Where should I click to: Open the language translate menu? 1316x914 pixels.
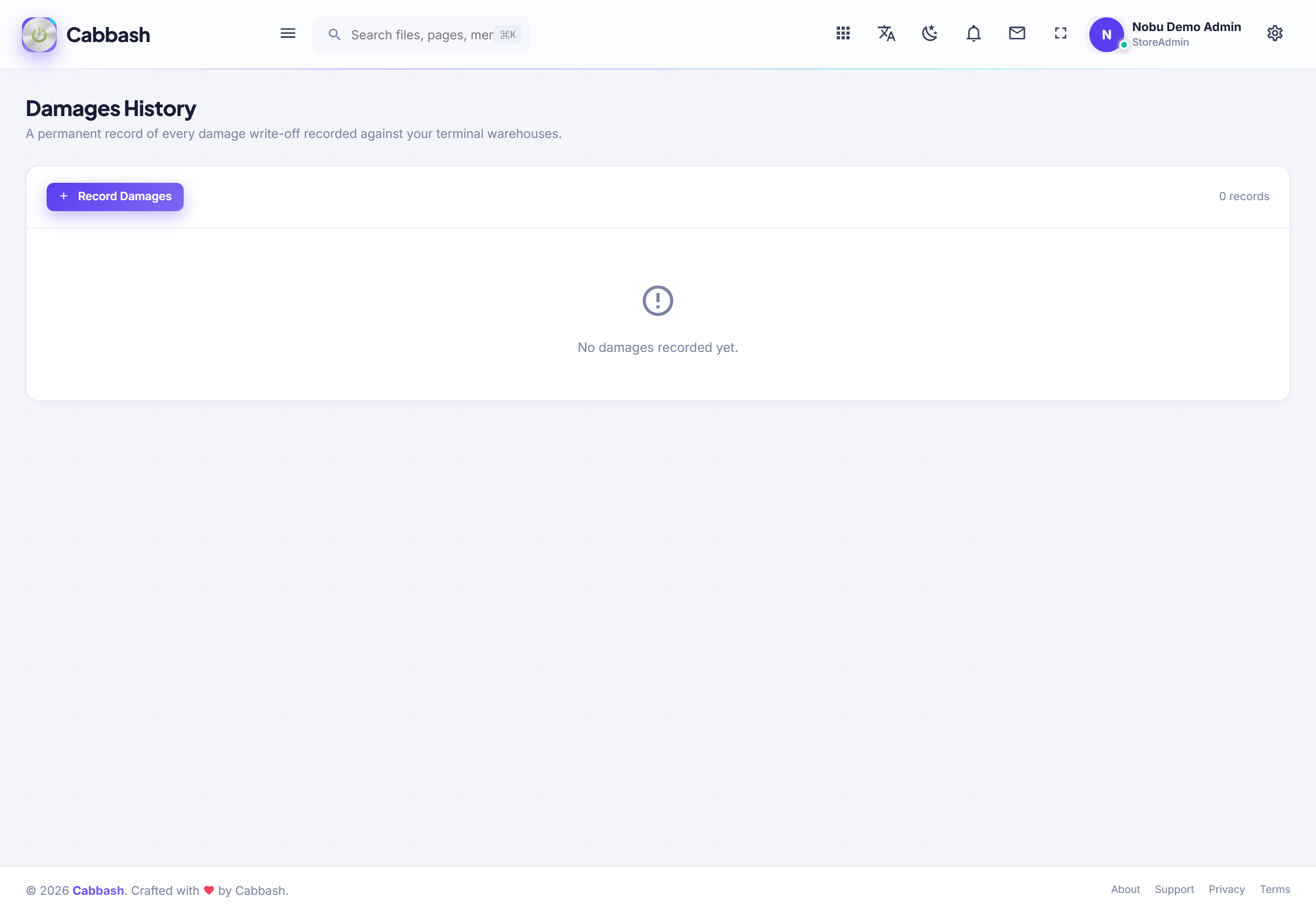pyautogui.click(x=886, y=33)
